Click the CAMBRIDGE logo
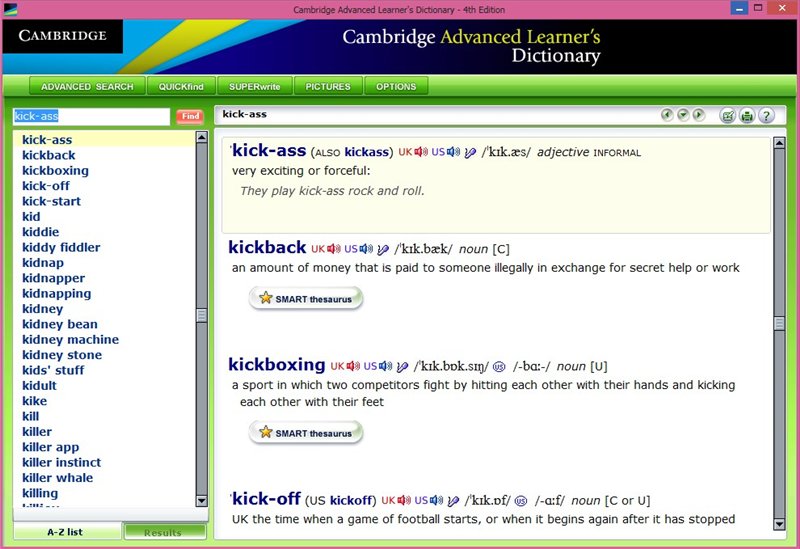 coord(63,36)
